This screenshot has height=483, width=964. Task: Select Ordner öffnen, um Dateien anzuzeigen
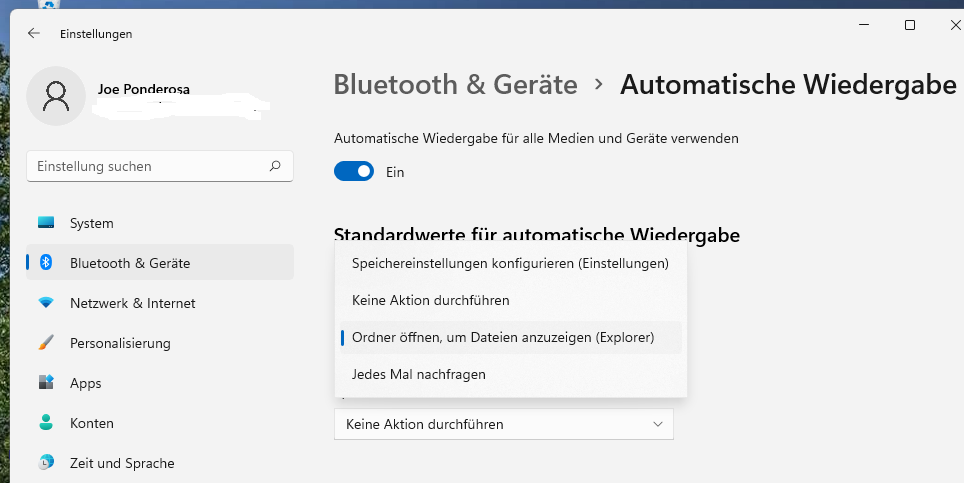tap(503, 338)
